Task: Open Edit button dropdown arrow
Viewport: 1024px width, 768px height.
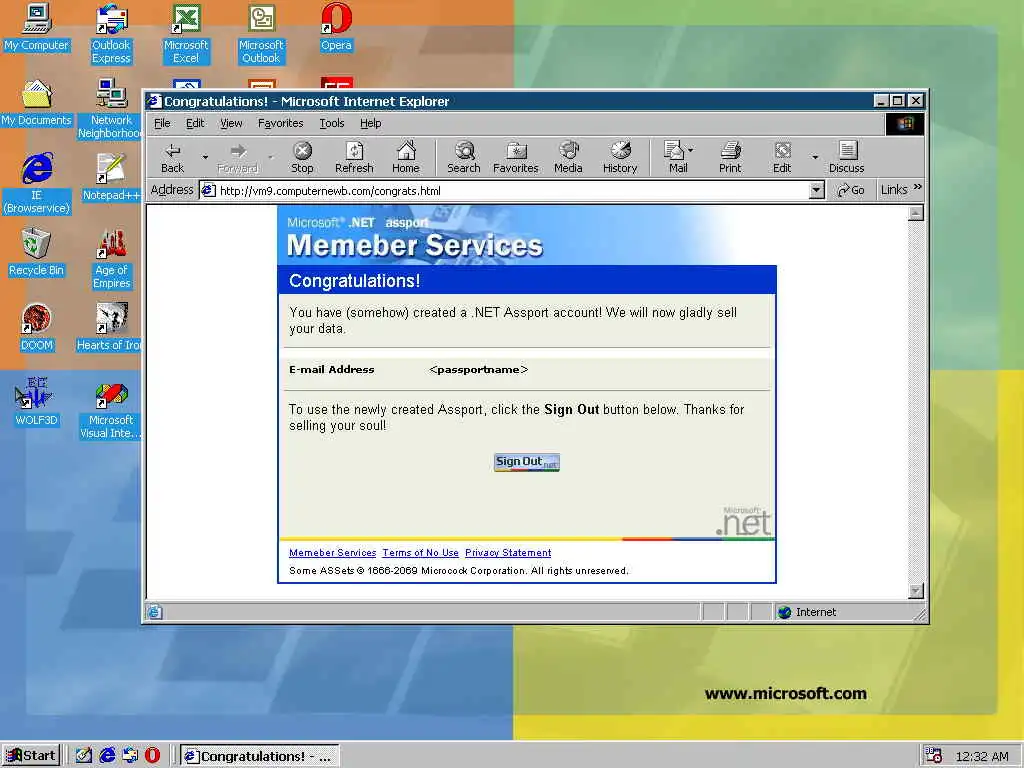Action: pyautogui.click(x=814, y=157)
